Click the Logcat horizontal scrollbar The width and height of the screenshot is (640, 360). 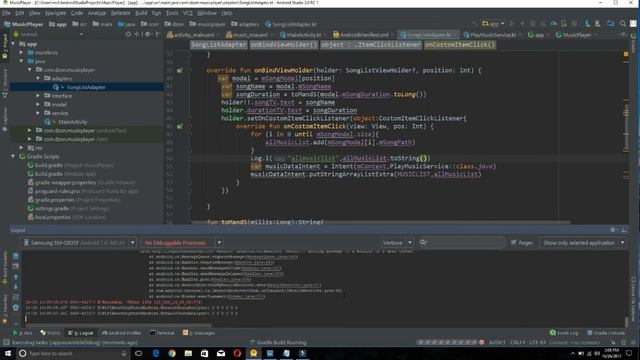(118, 325)
